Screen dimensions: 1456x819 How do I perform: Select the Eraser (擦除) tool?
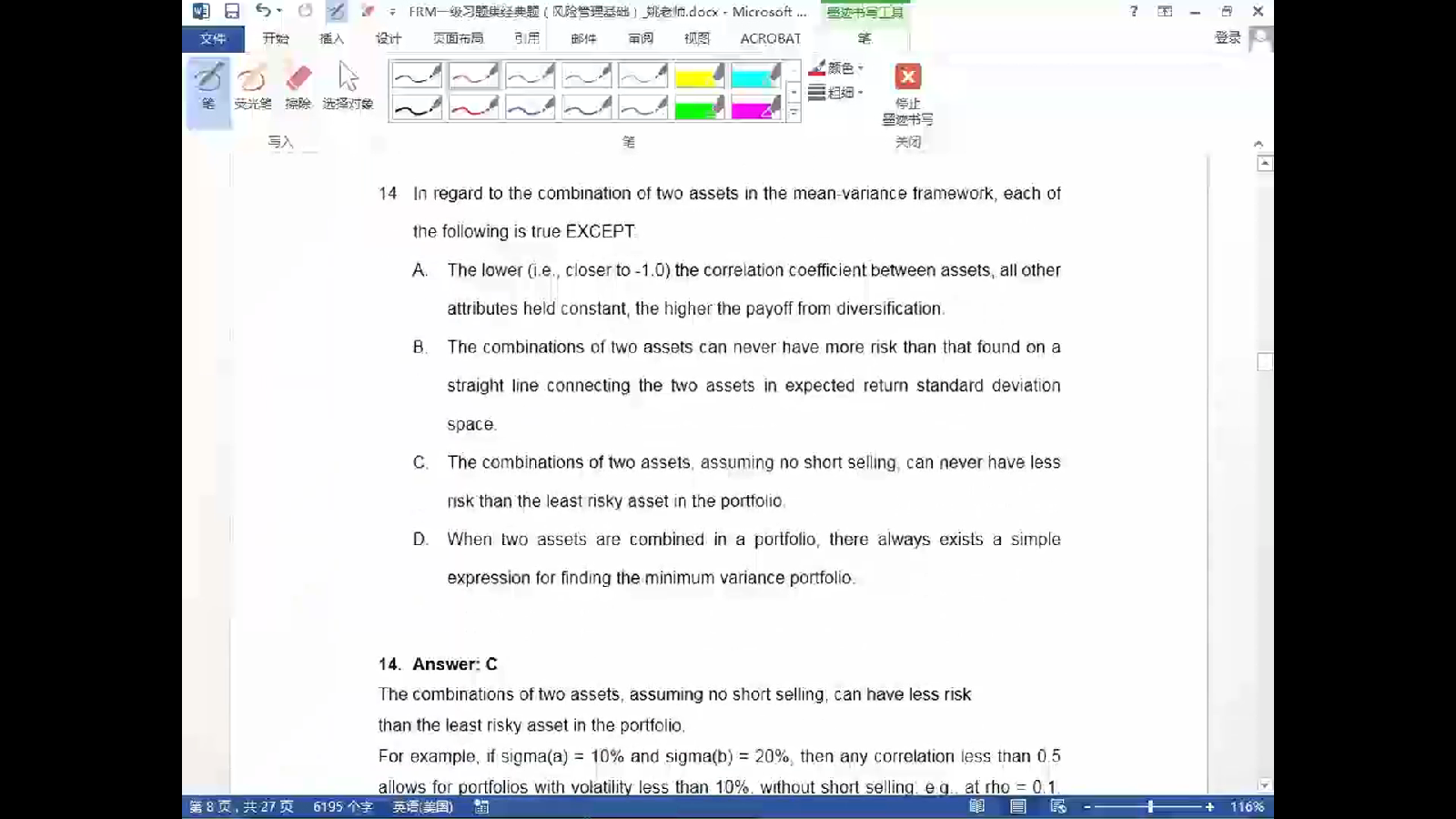click(298, 86)
